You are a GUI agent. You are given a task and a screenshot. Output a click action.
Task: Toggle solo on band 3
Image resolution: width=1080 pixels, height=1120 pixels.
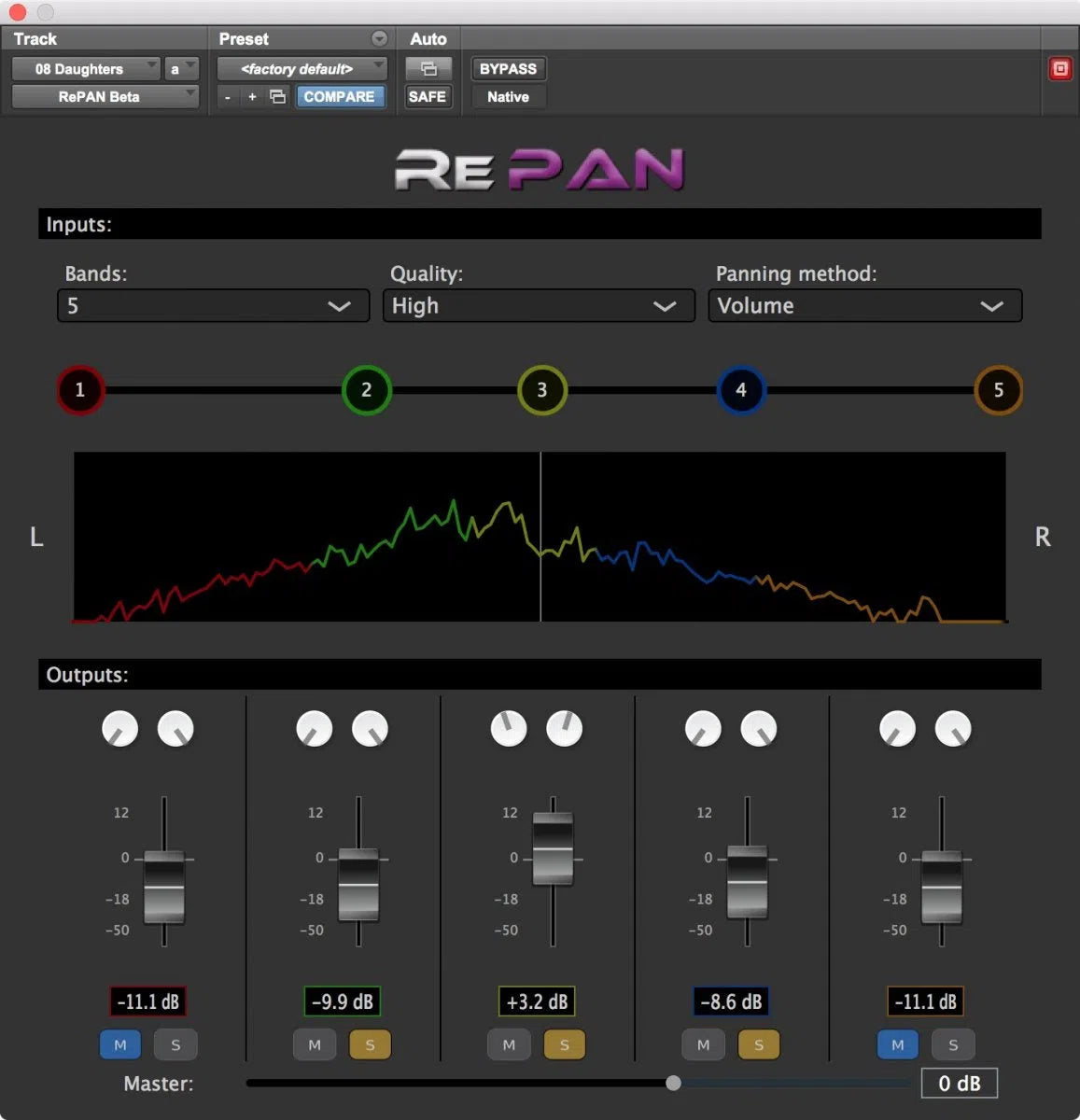(564, 1044)
